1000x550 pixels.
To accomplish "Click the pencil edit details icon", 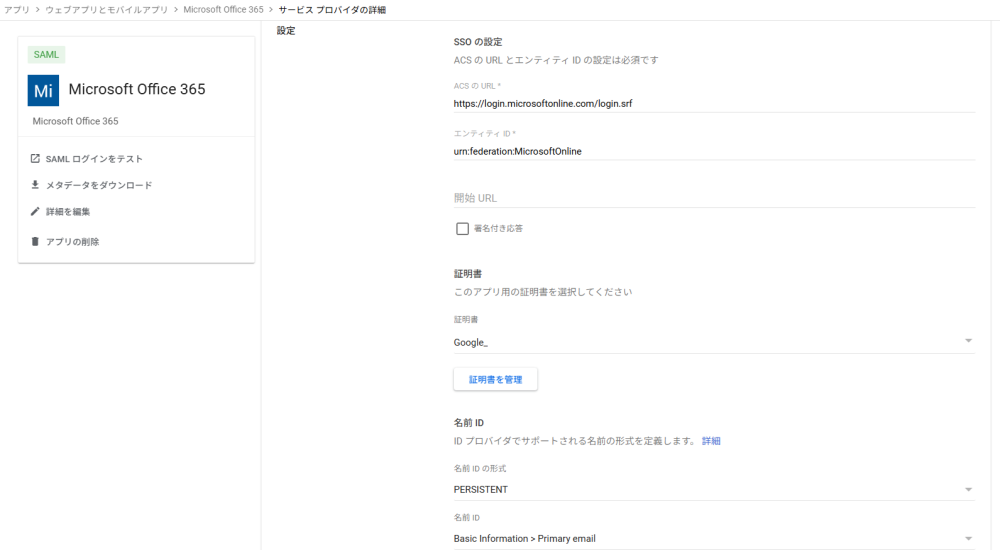I will (35, 212).
